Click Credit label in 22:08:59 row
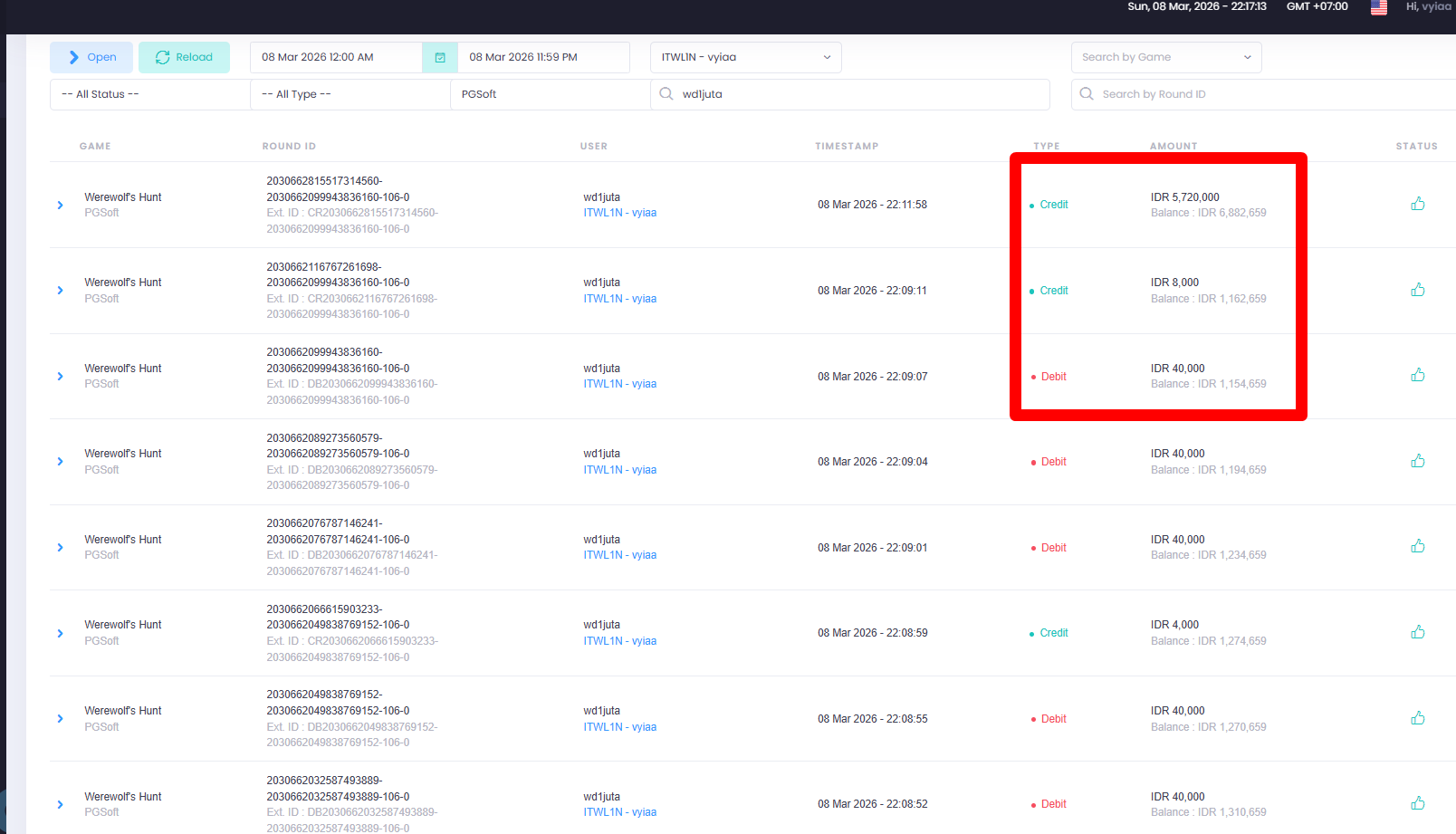1456x834 pixels. (x=1054, y=633)
